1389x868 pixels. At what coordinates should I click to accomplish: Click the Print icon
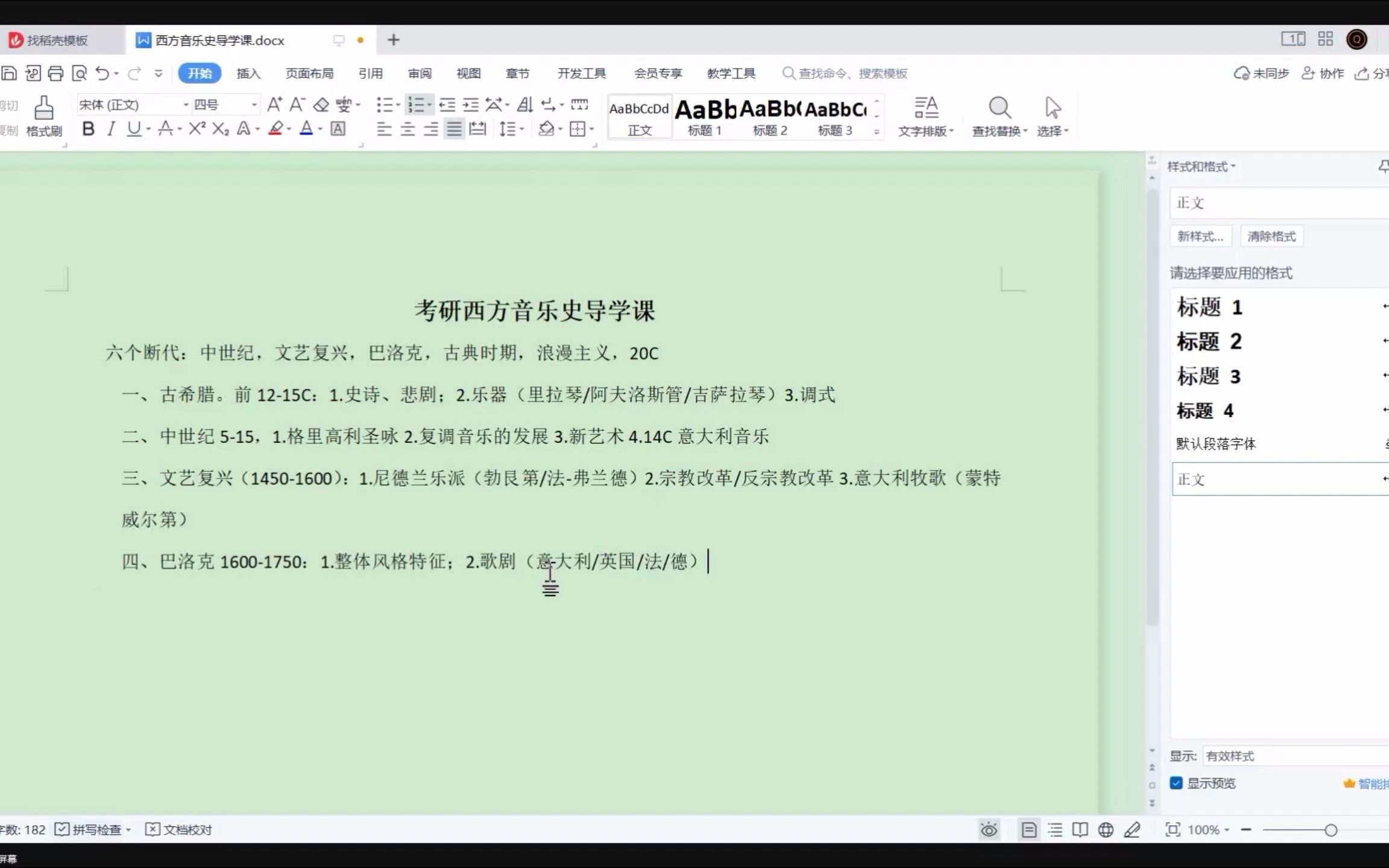[55, 73]
